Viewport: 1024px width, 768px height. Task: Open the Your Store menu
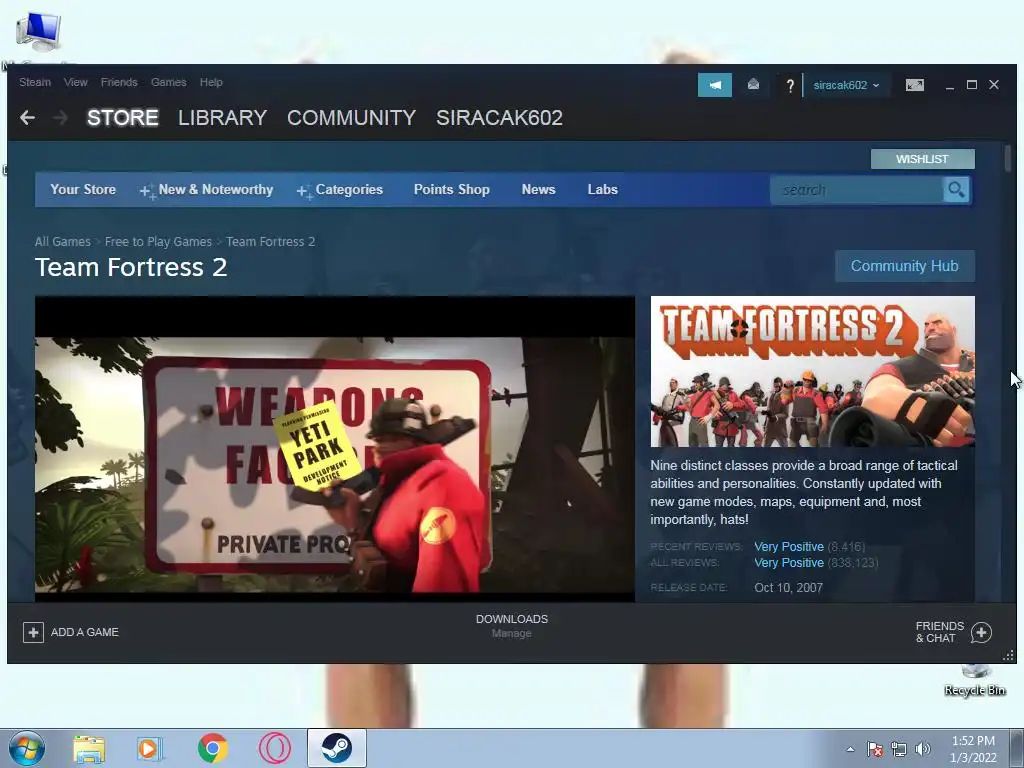83,189
